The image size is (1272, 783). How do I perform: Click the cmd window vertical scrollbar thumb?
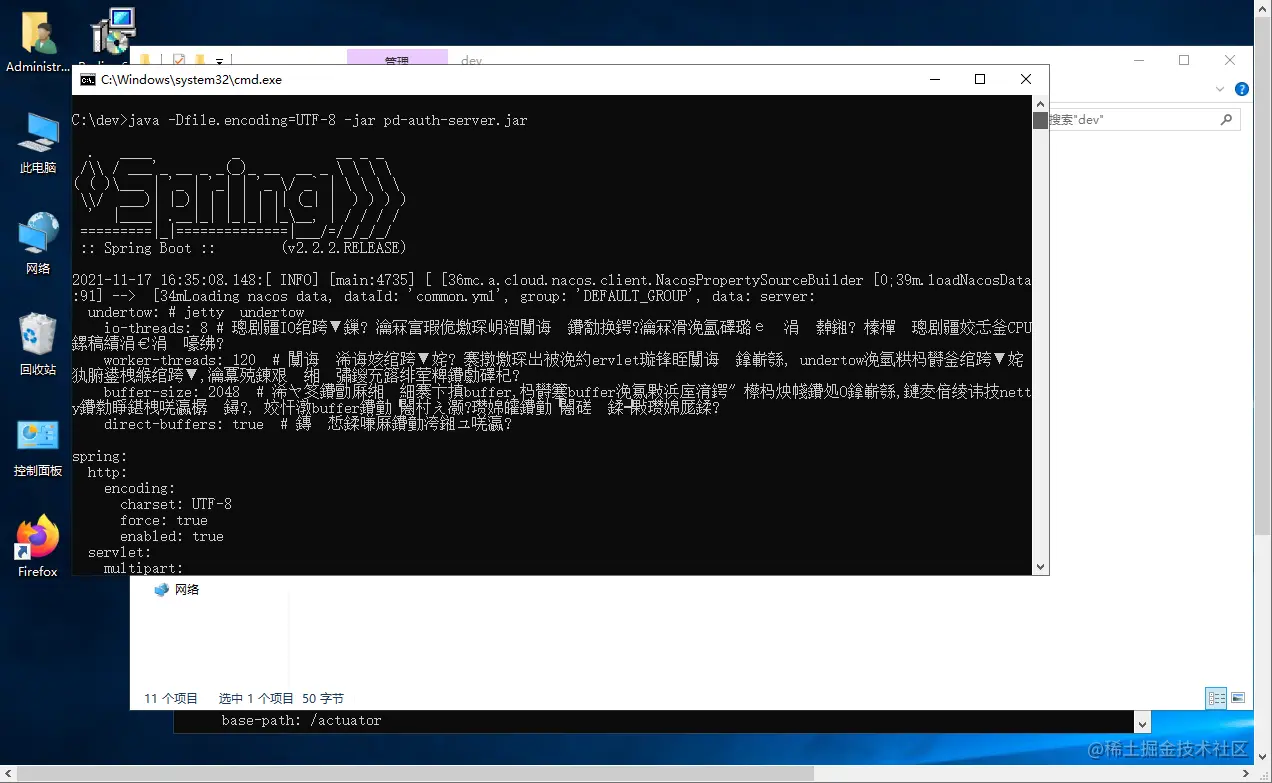pyautogui.click(x=1040, y=121)
